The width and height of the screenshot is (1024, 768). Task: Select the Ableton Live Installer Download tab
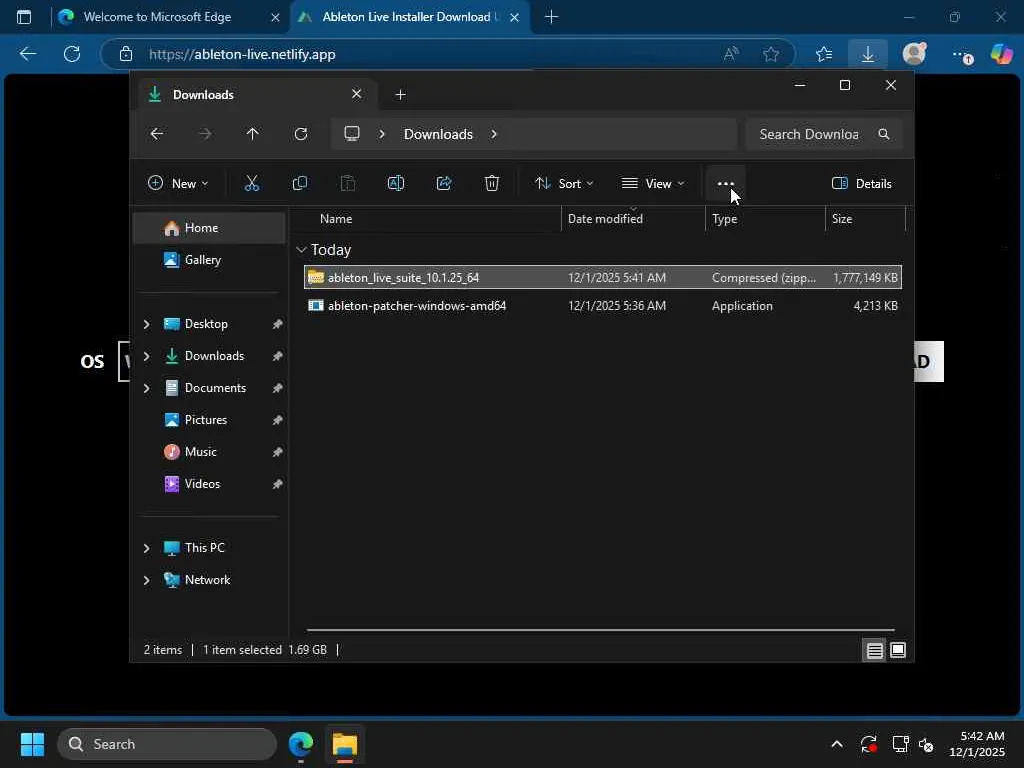(x=405, y=17)
